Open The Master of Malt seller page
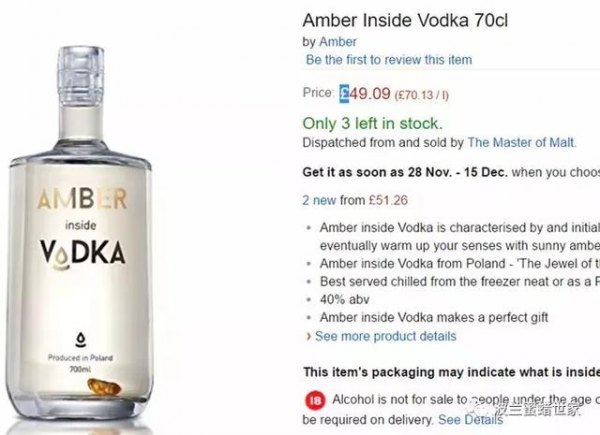Viewport: 600px width, 435px height. coord(522,142)
